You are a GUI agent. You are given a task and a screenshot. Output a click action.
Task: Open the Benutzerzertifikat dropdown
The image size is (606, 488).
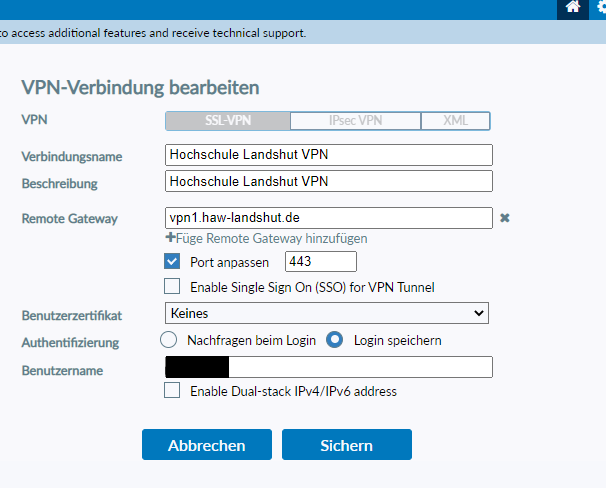pyautogui.click(x=327, y=313)
